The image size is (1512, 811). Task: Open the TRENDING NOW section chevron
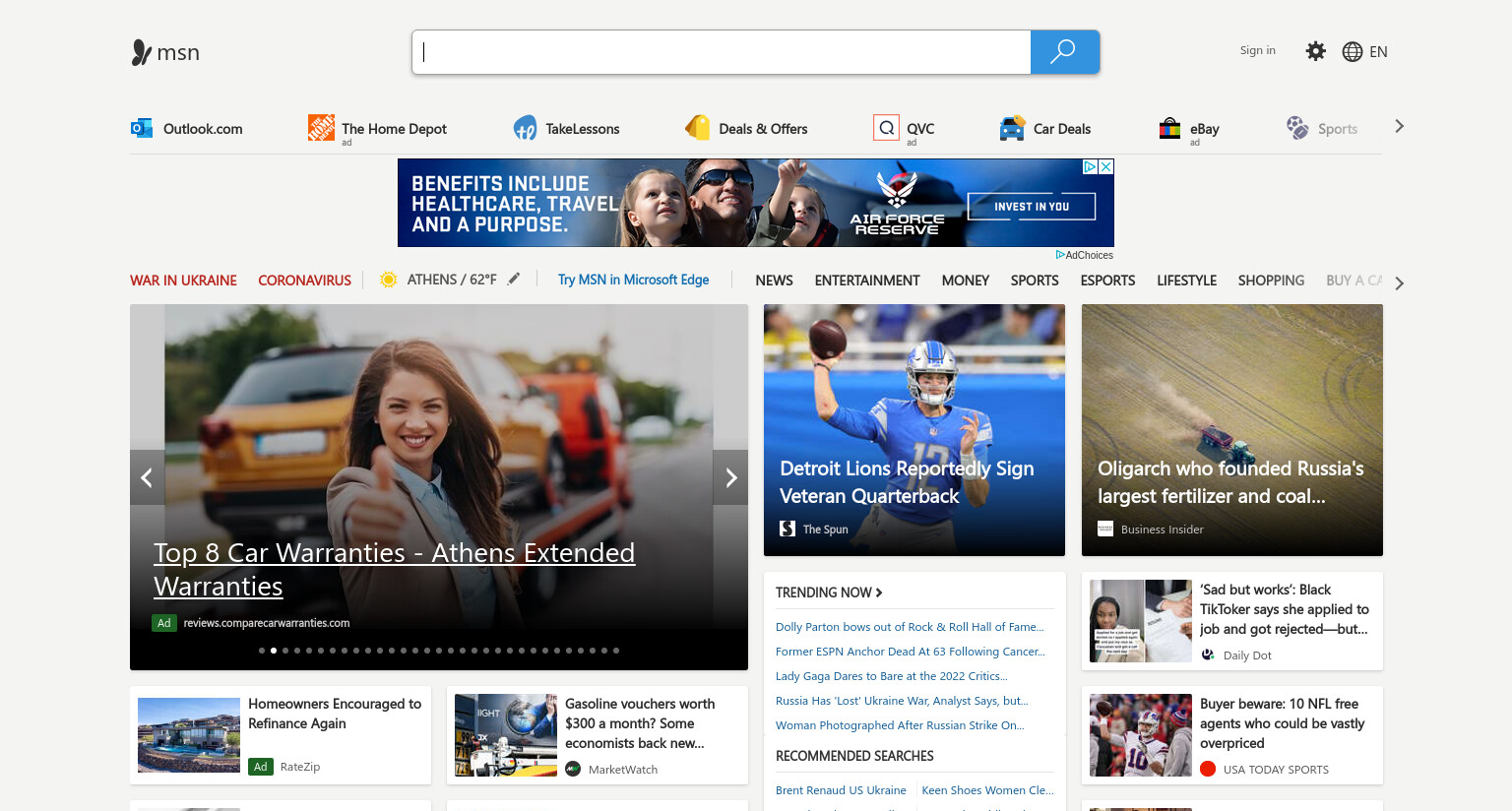pos(879,593)
